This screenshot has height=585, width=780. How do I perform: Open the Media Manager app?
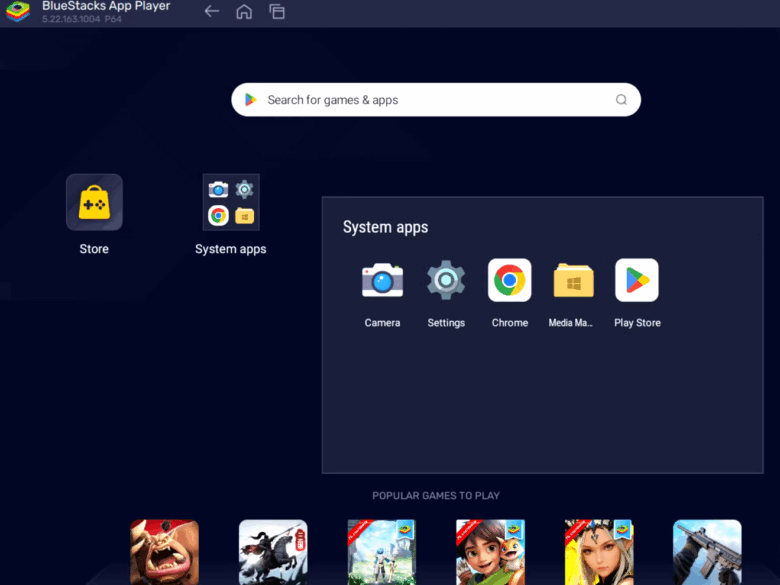(x=573, y=281)
